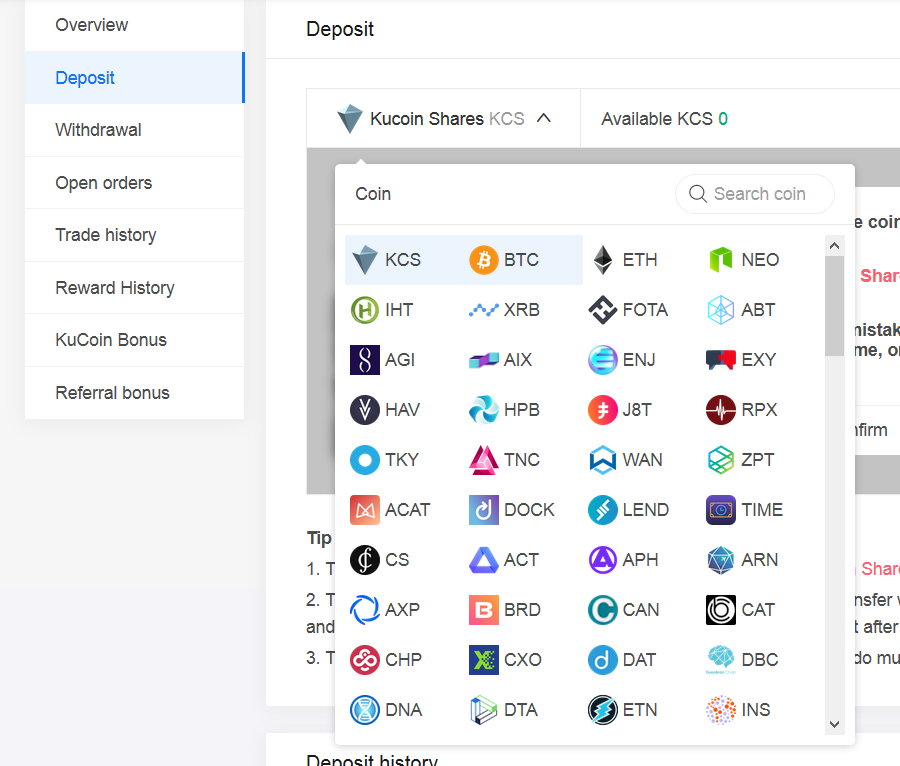Choose the ETN Electroneum coin icon

pyautogui.click(x=603, y=710)
